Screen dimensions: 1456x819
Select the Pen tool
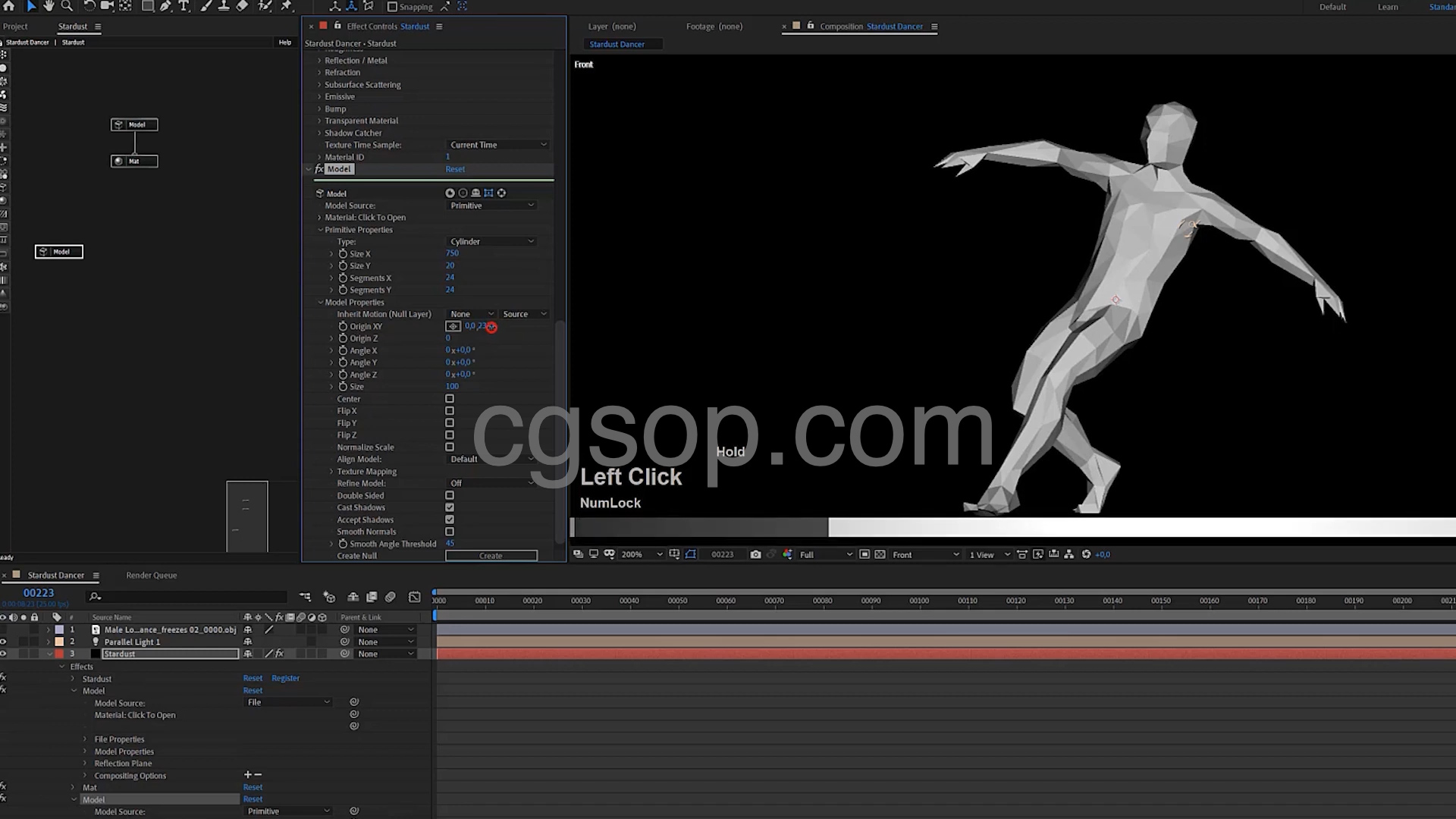(x=165, y=6)
